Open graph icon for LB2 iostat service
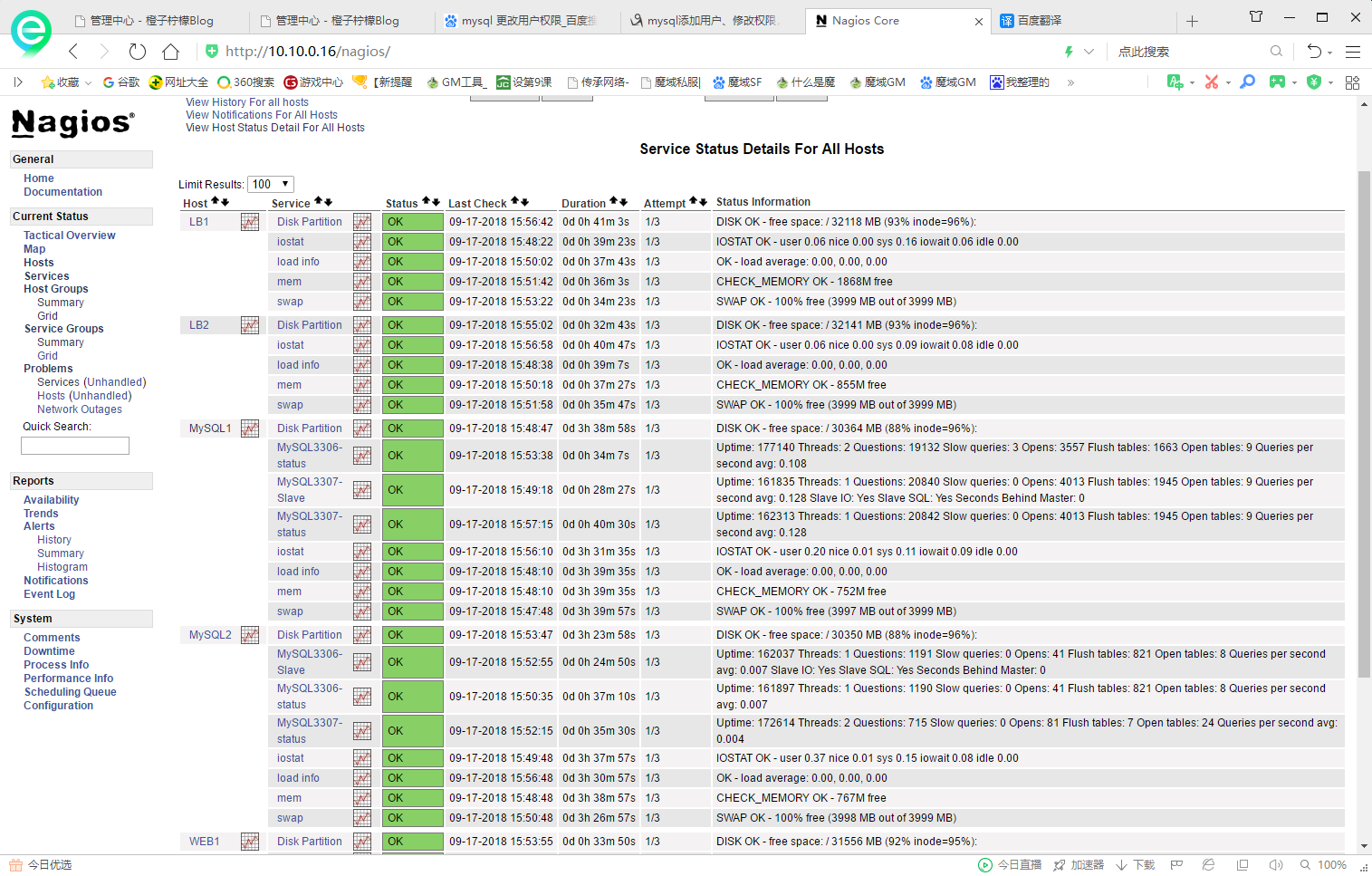 (362, 345)
